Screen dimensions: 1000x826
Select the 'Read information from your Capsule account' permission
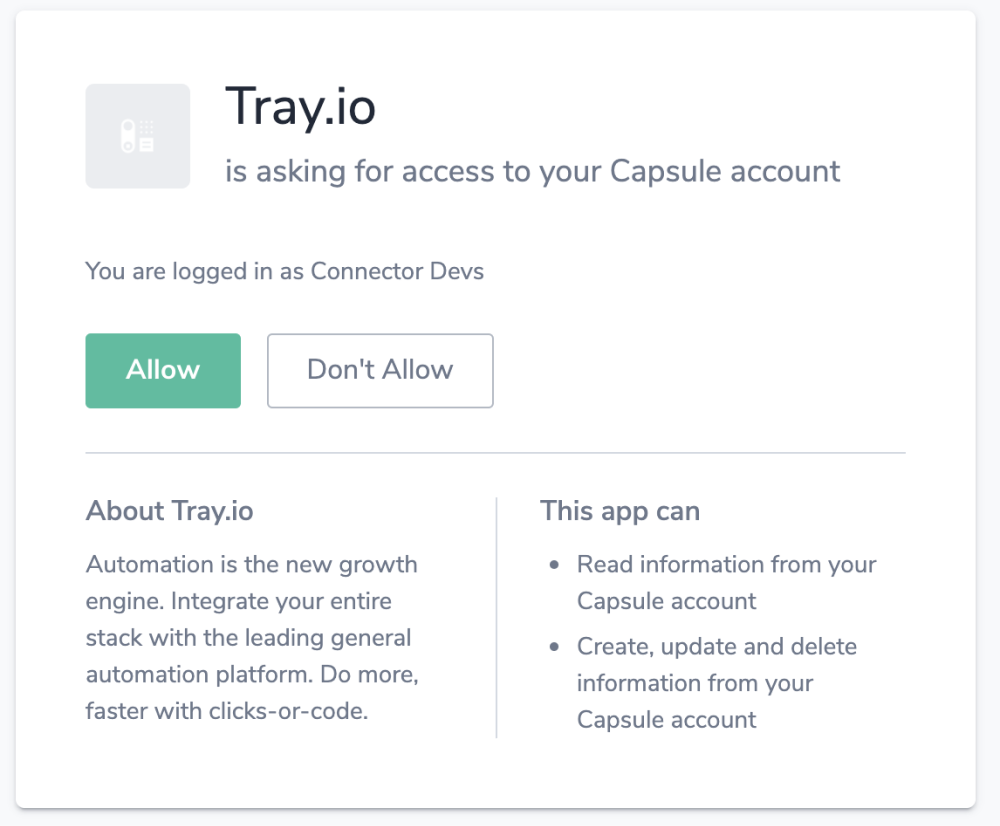726,582
